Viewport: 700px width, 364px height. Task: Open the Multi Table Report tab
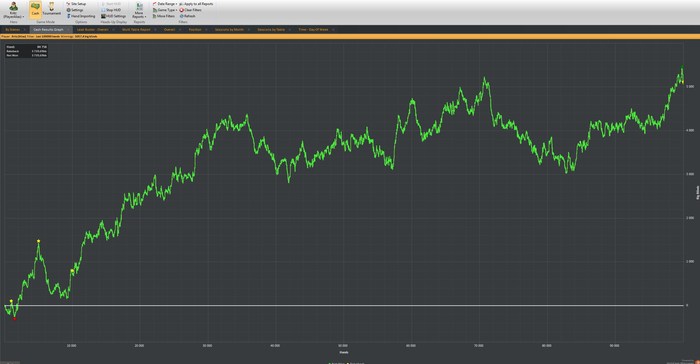tap(136, 29)
